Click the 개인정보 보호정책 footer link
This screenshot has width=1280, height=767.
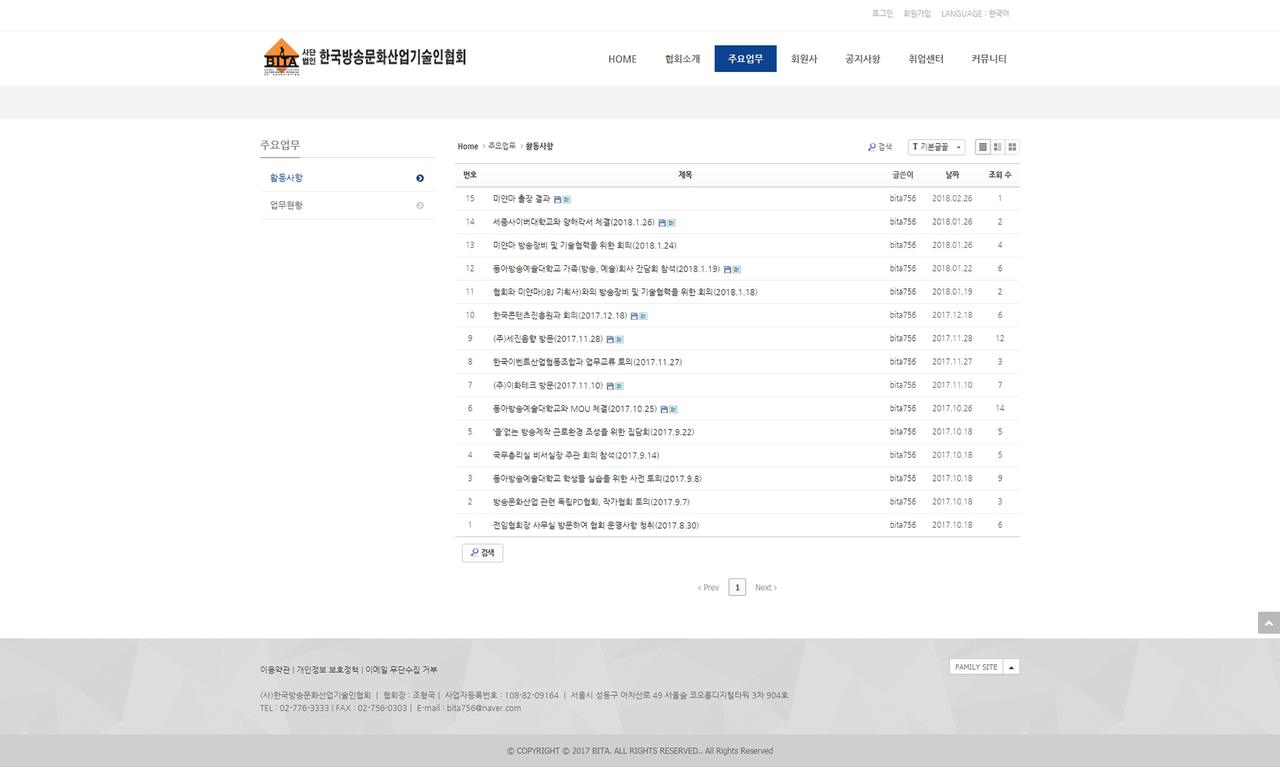click(327, 670)
